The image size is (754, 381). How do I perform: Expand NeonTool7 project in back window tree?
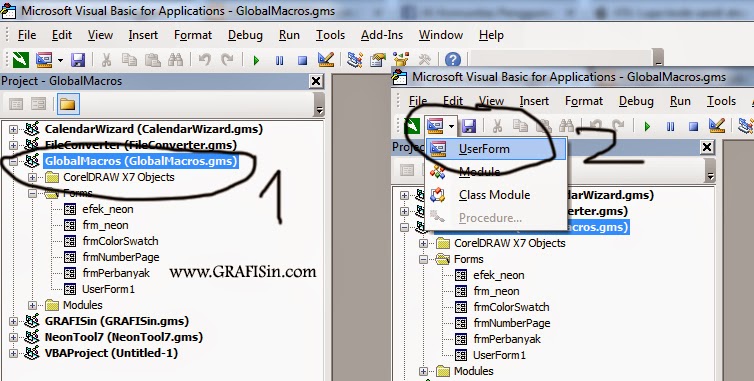click(x=13, y=337)
